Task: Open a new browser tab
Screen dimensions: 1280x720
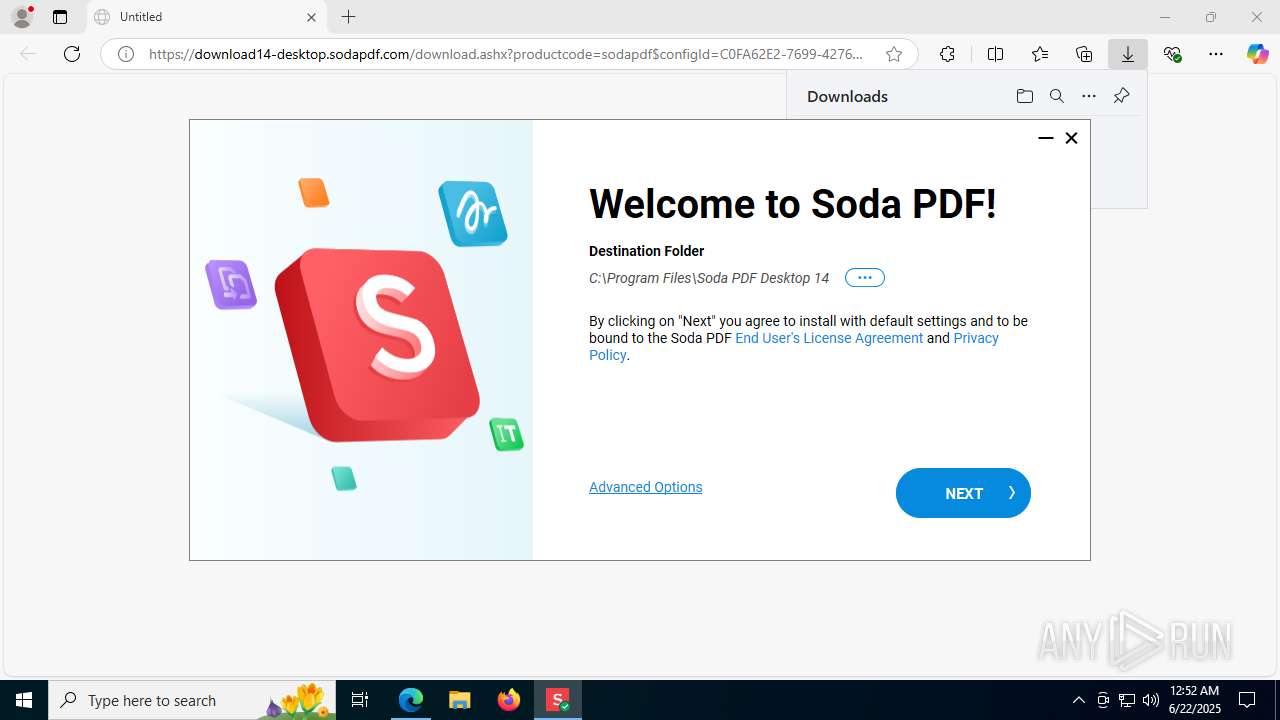Action: (x=348, y=17)
